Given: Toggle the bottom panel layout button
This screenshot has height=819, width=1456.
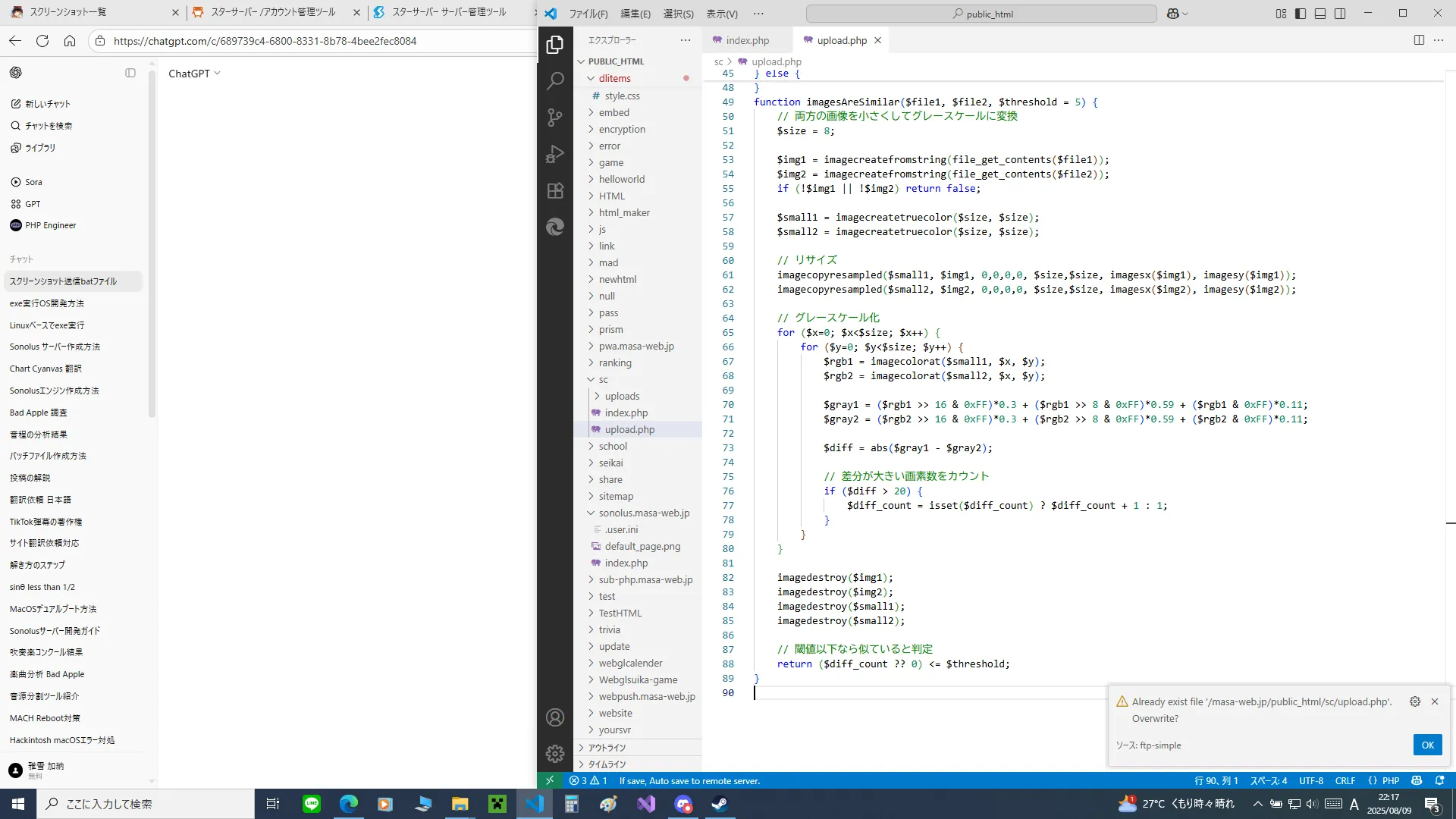Looking at the screenshot, I should 1320,14.
